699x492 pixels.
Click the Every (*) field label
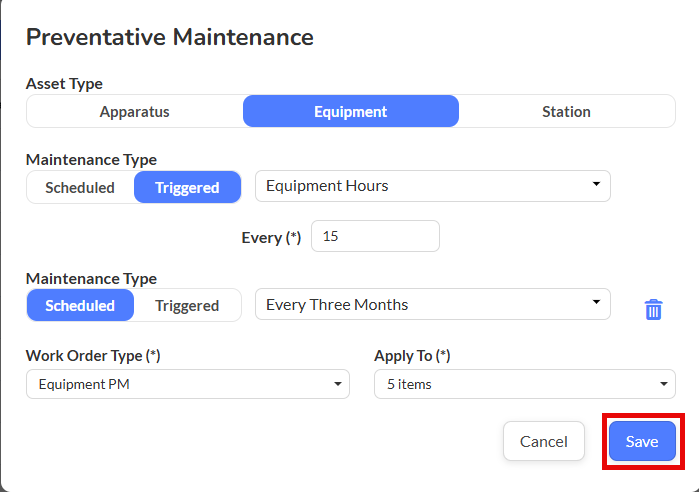click(271, 238)
